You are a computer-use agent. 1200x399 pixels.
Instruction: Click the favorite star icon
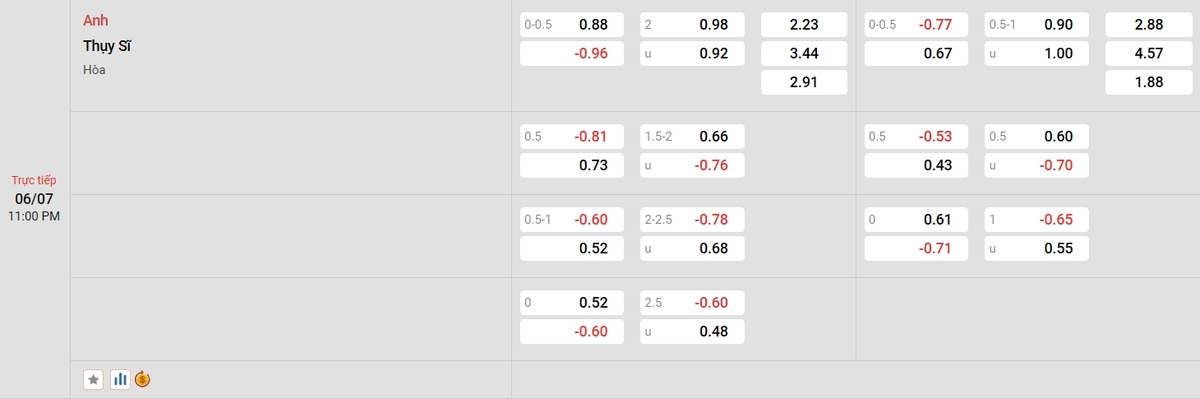point(93,379)
